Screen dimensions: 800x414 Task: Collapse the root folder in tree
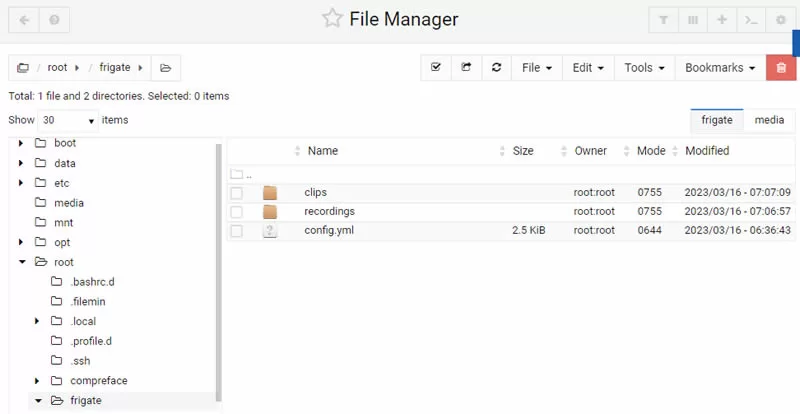[22, 262]
